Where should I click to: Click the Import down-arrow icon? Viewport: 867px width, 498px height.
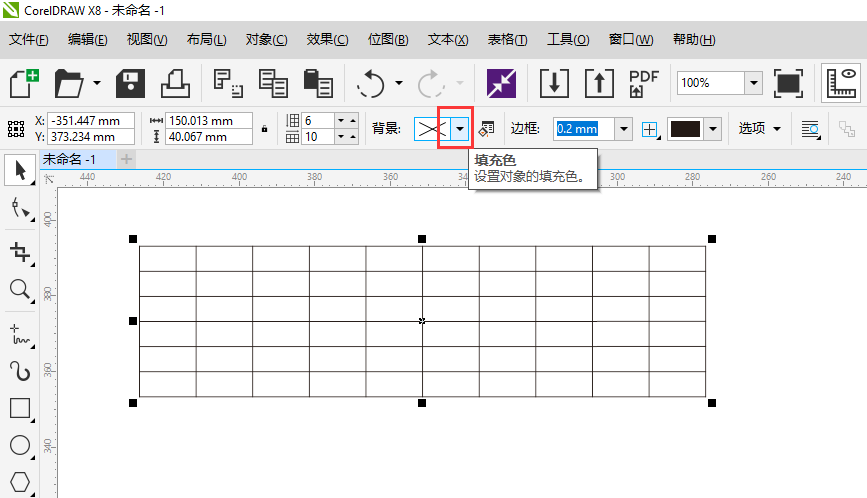pos(554,83)
